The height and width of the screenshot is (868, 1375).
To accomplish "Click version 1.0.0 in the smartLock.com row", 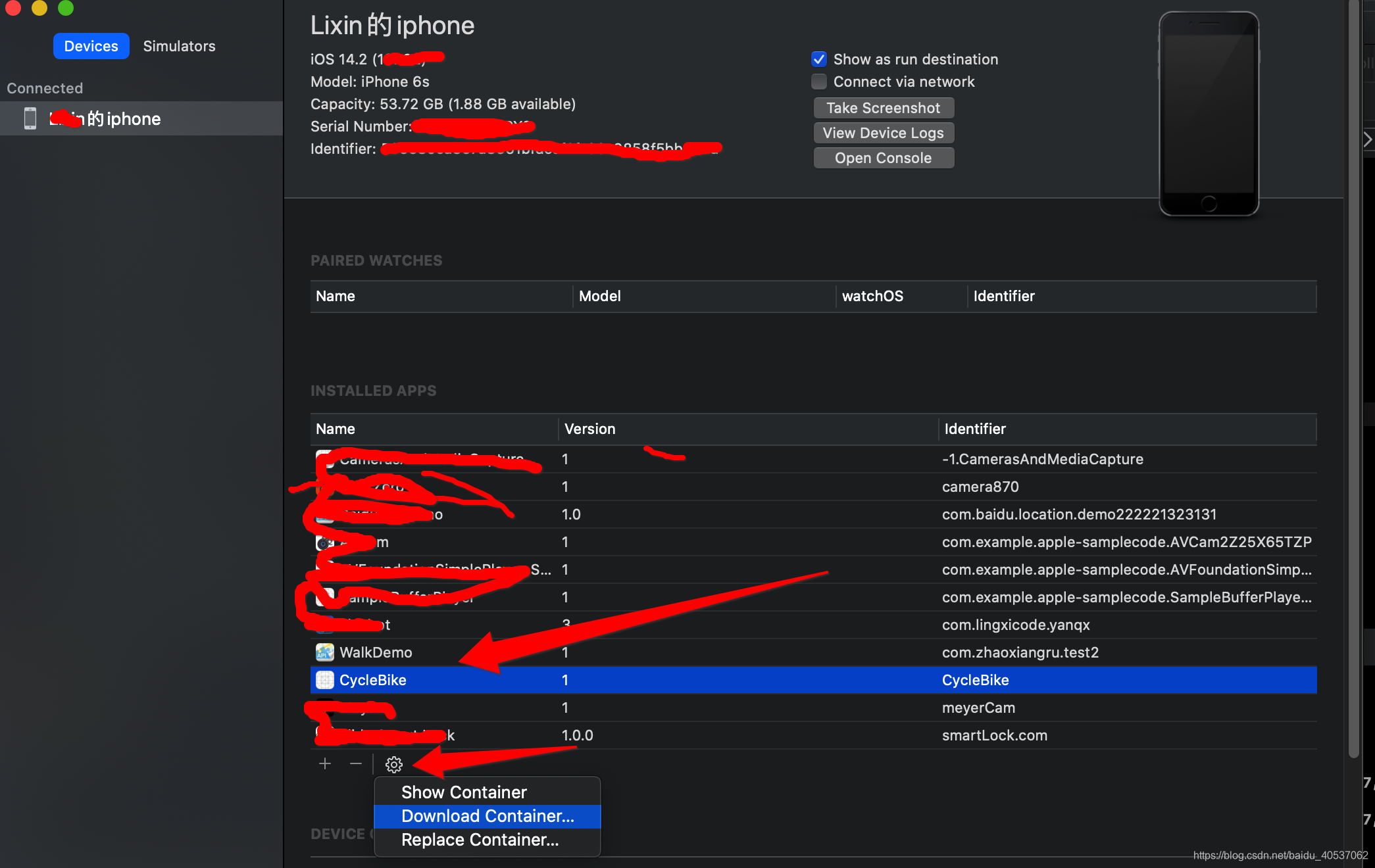I will tap(578, 735).
